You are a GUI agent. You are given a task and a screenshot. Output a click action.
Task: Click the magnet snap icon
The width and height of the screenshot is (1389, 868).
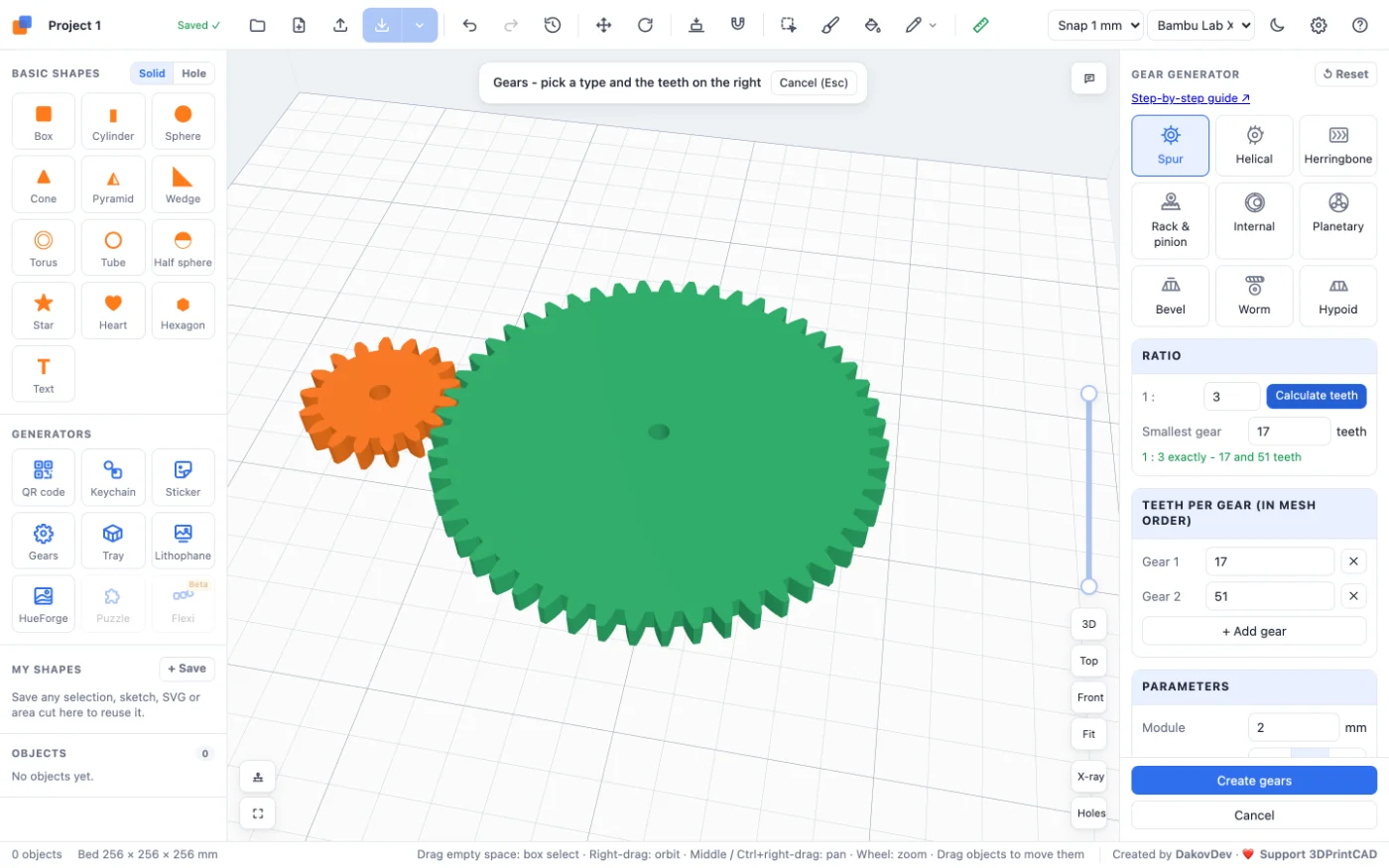pyautogui.click(x=738, y=26)
